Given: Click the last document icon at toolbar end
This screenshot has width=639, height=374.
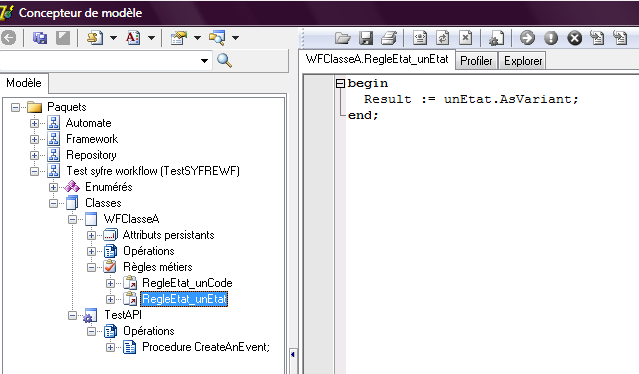Looking at the screenshot, I should (x=620, y=38).
